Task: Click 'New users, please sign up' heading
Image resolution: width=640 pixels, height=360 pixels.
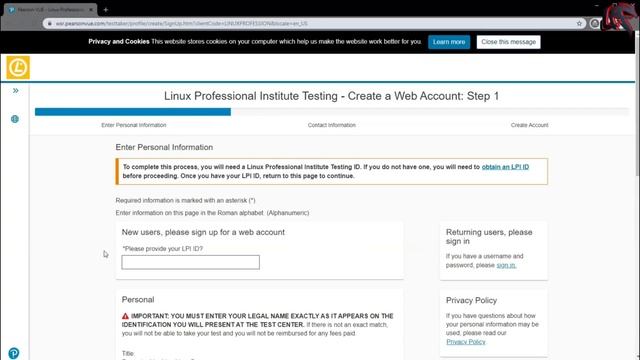Action: pos(203,232)
